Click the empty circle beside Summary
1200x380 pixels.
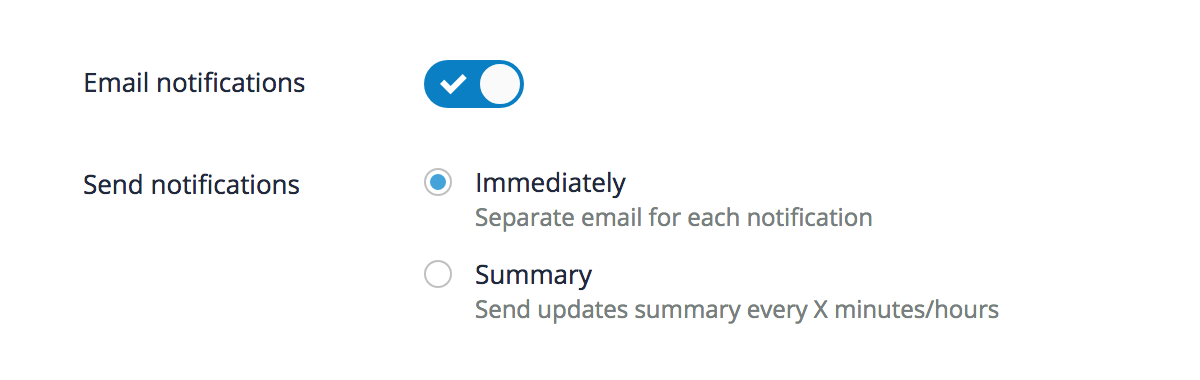(x=437, y=274)
